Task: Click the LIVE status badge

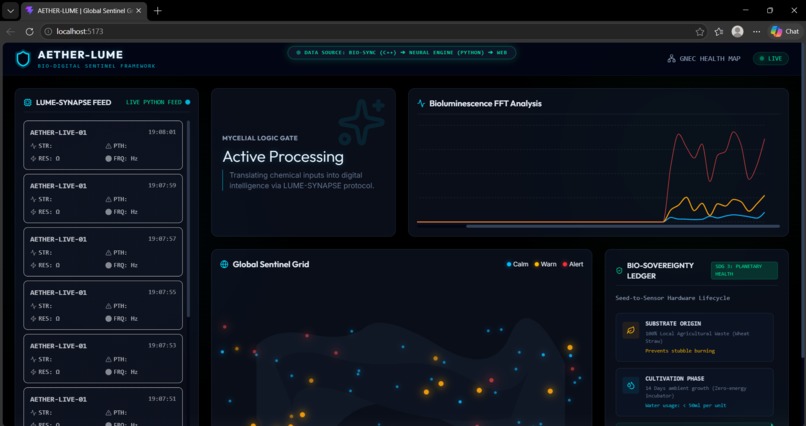Action: 771,59
